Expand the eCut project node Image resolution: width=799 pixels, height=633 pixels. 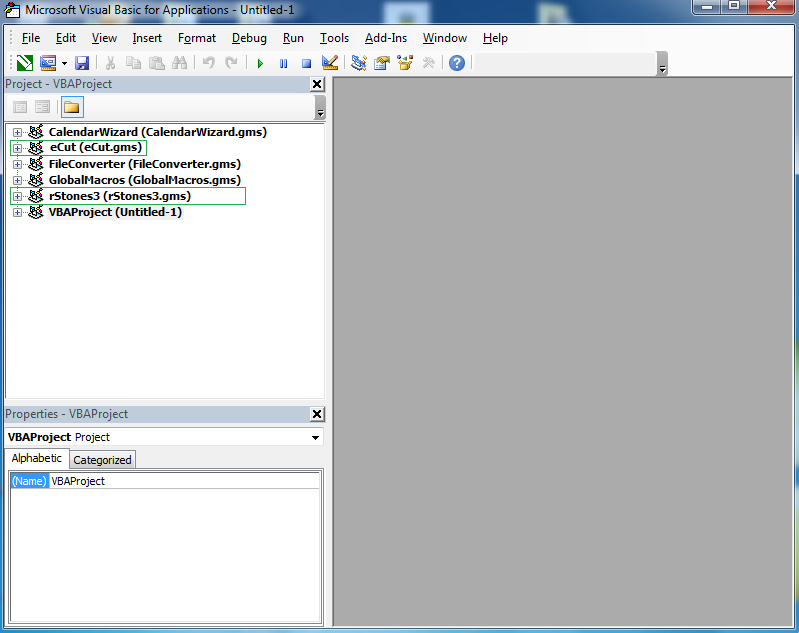click(17, 148)
